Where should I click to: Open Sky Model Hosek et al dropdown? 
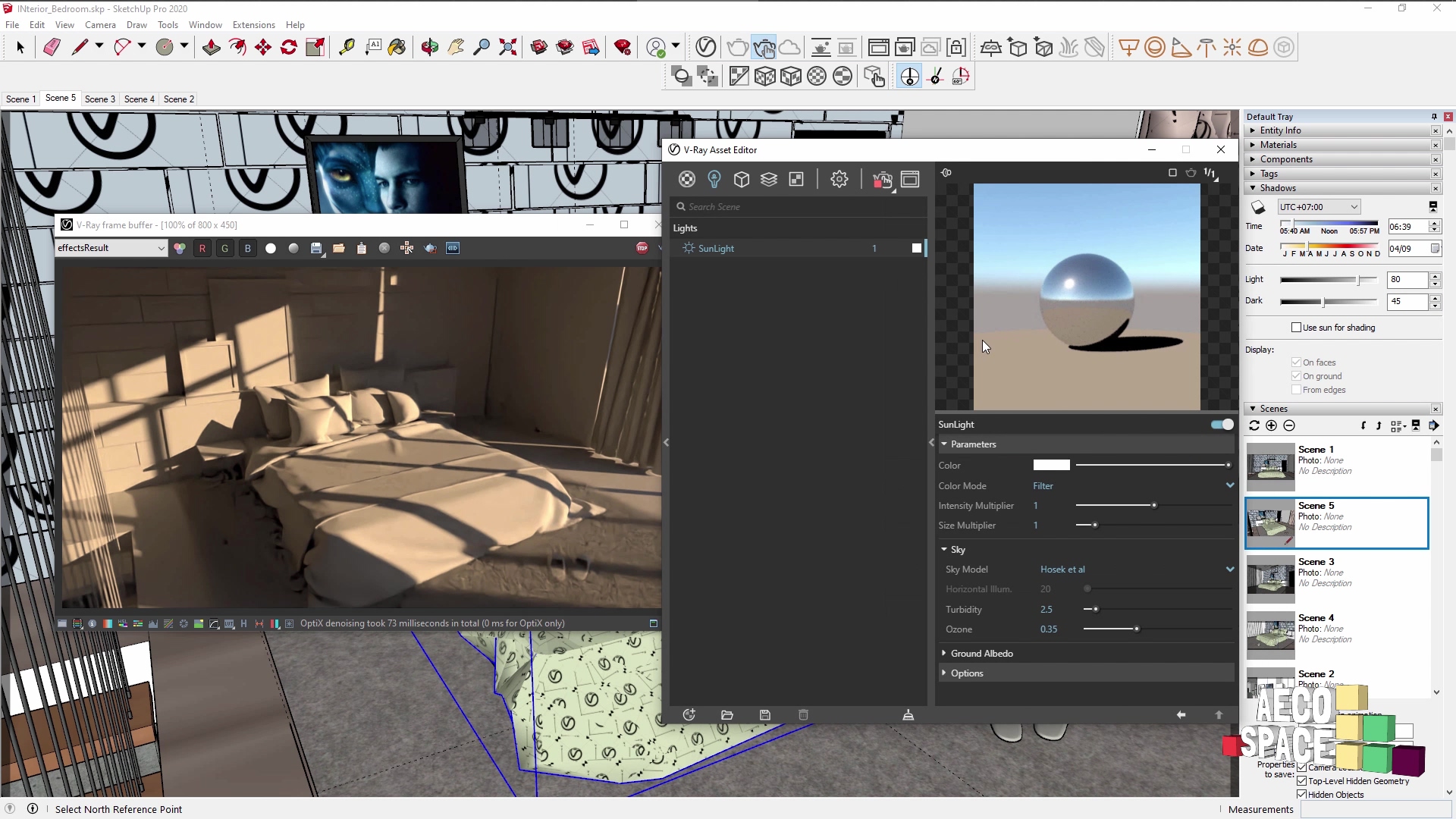coord(1136,570)
